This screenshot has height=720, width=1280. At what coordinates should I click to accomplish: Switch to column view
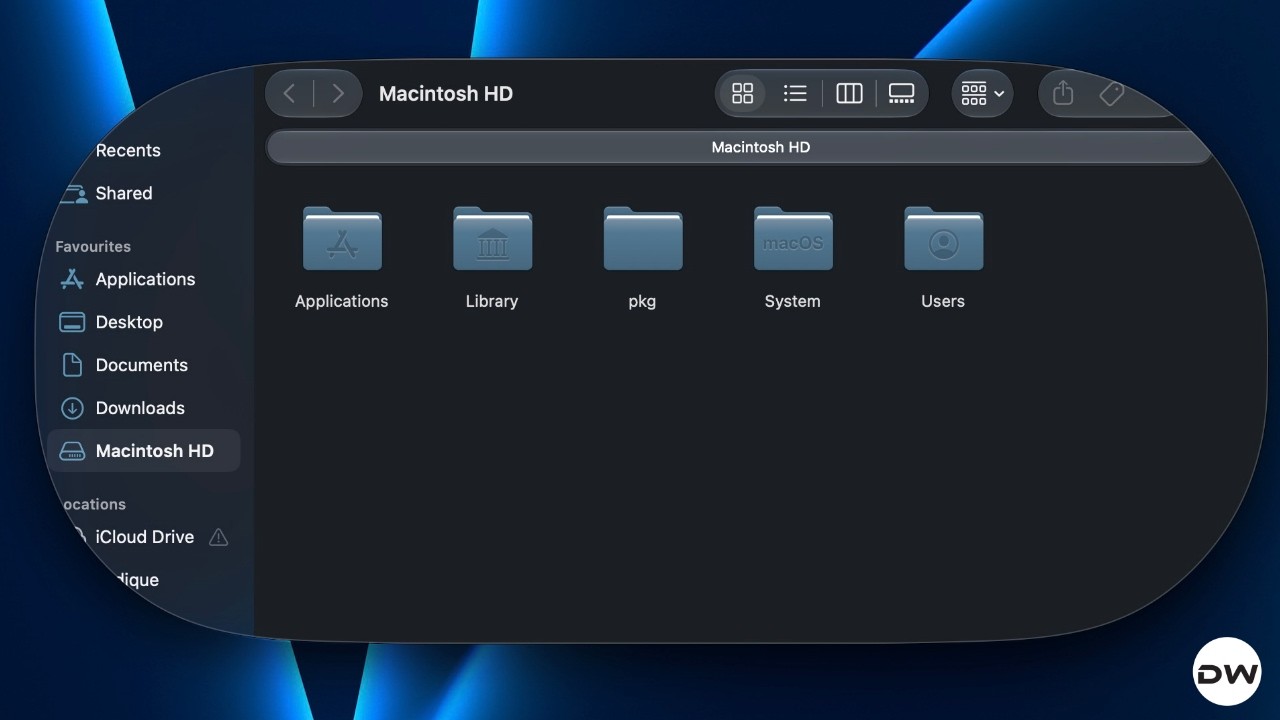tap(849, 94)
